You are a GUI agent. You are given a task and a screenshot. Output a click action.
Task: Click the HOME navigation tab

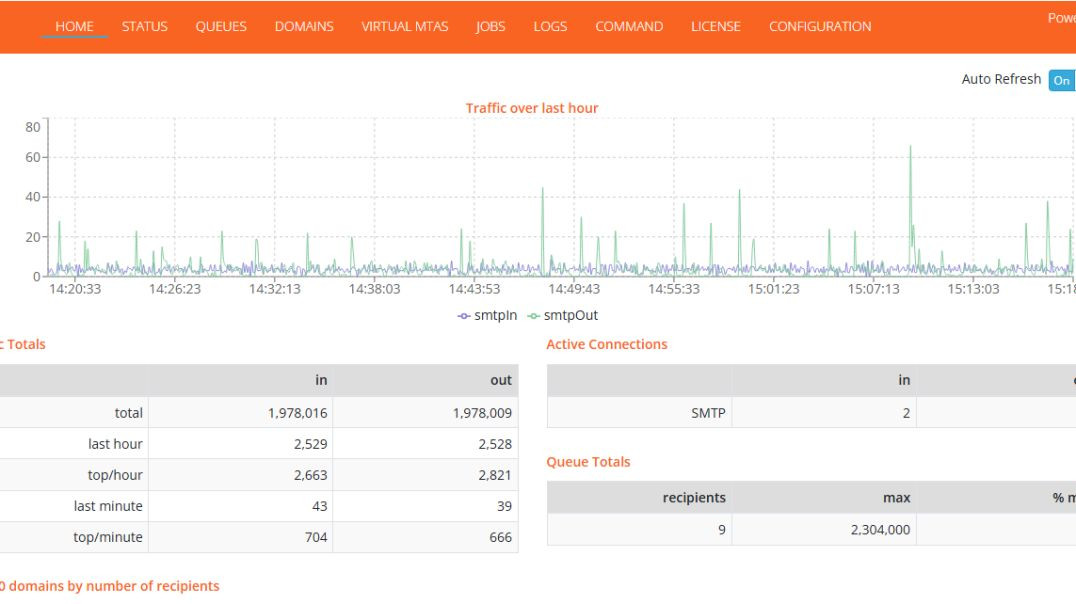(75, 27)
